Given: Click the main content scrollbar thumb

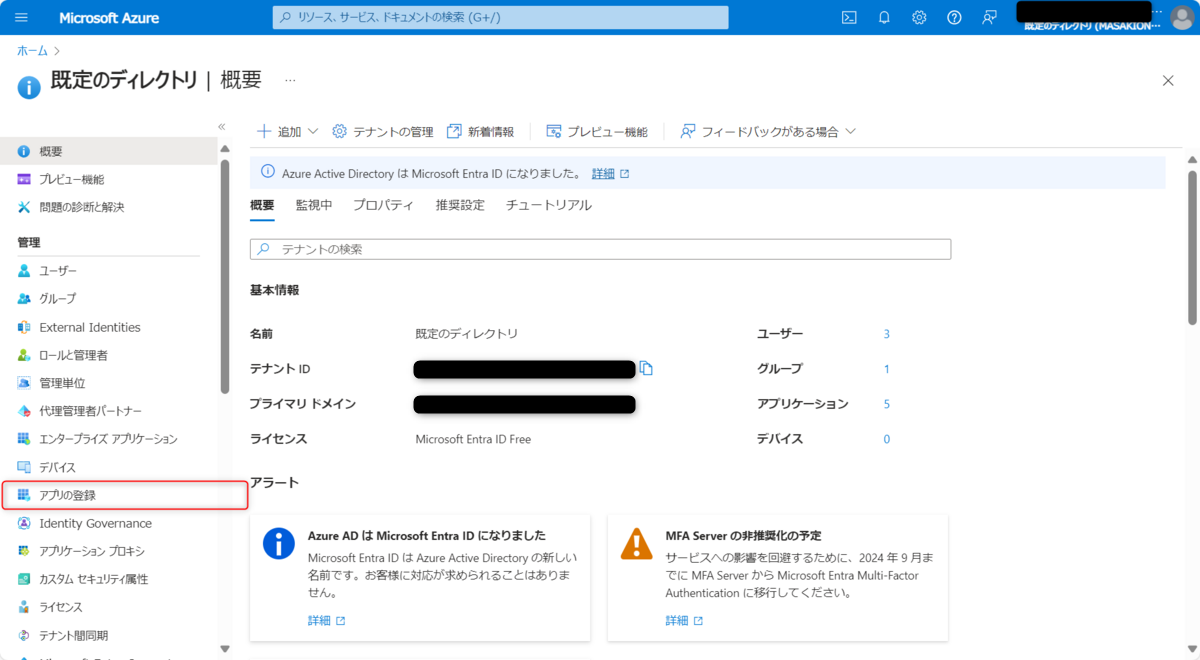Looking at the screenshot, I should click(x=1192, y=247).
